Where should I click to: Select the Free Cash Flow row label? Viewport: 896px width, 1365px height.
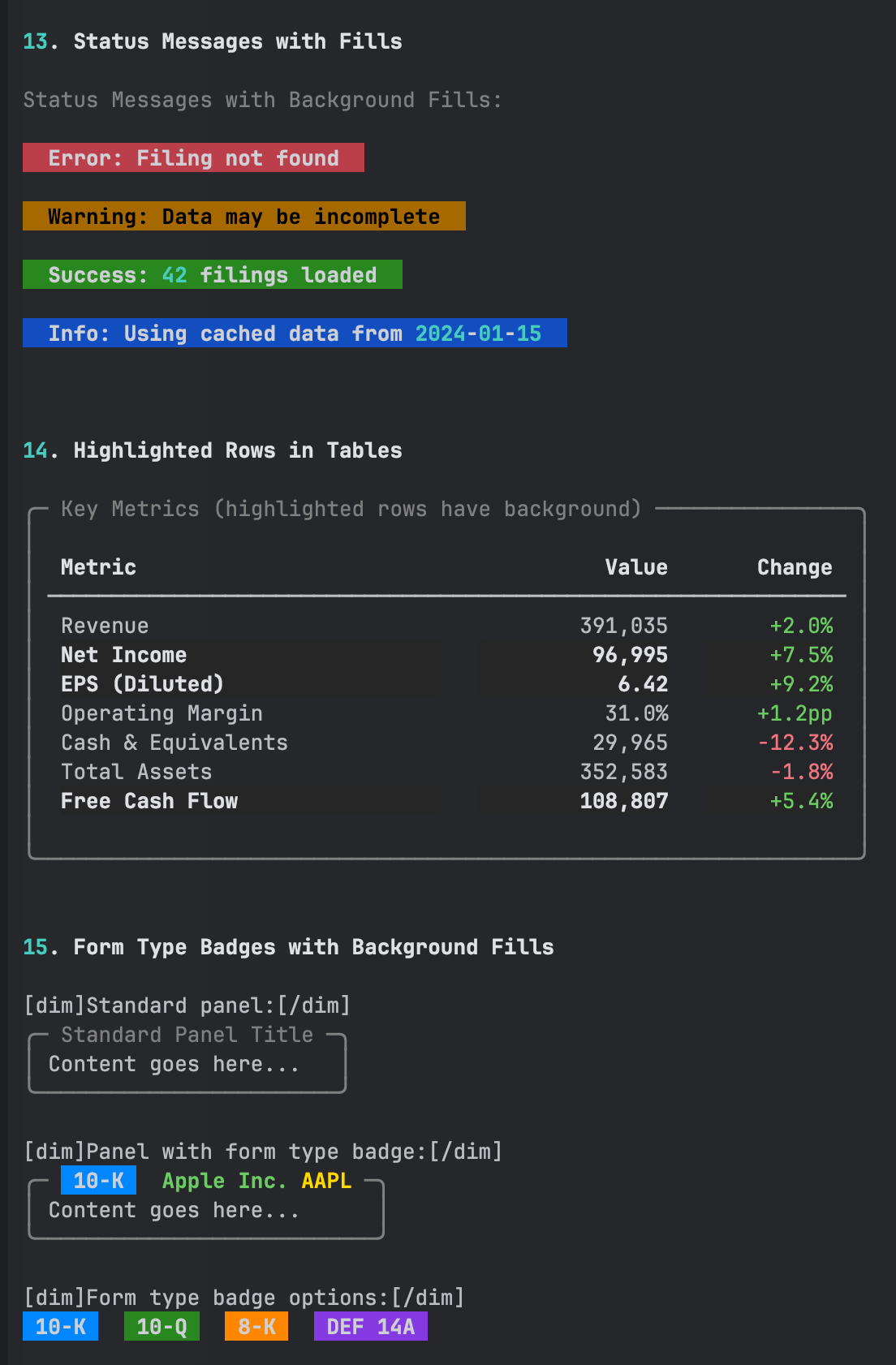pyautogui.click(x=149, y=801)
